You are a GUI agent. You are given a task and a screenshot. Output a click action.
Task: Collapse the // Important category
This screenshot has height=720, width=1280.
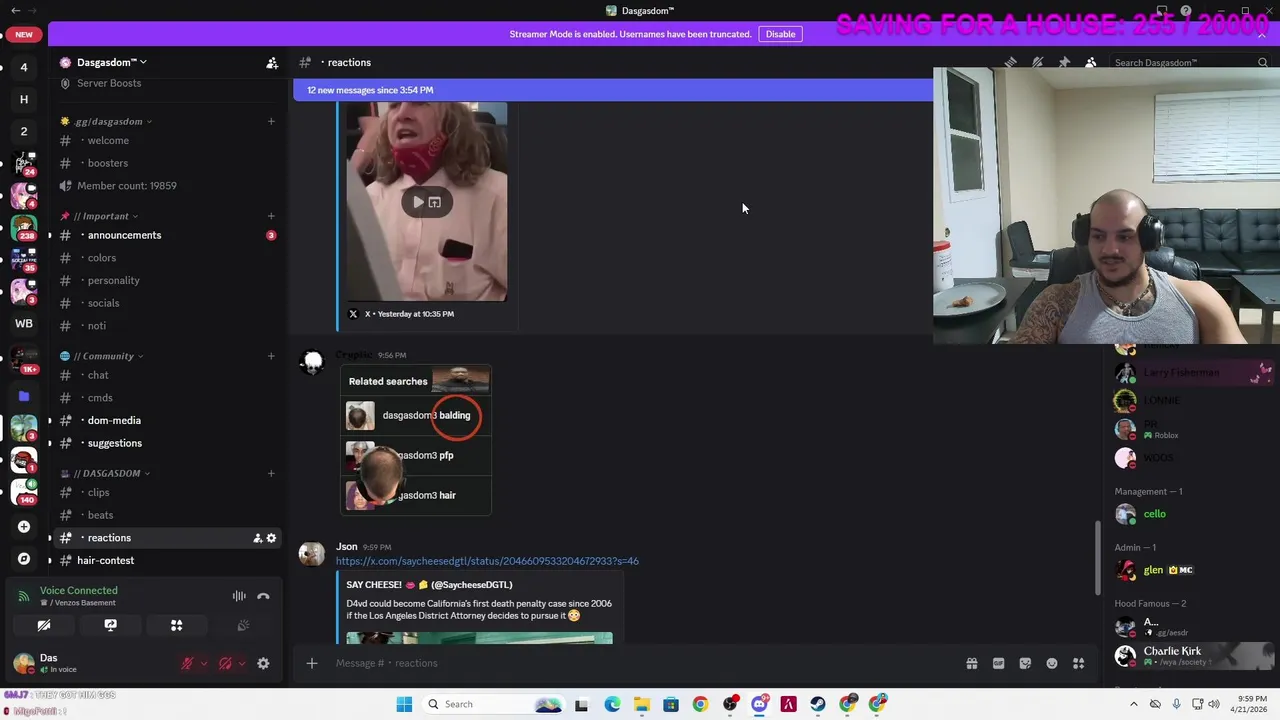click(x=104, y=216)
